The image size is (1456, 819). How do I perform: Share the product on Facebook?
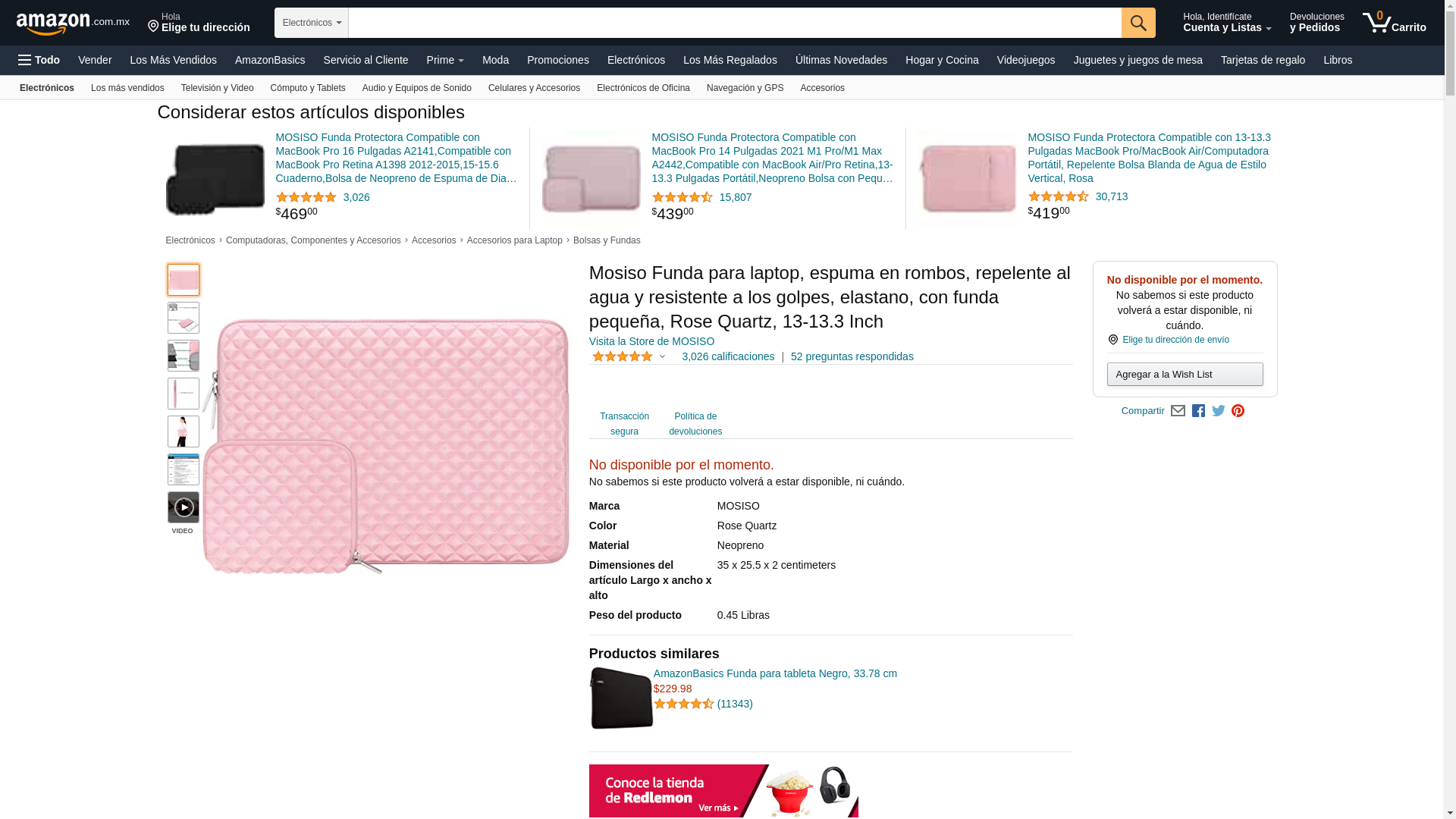tap(1198, 411)
